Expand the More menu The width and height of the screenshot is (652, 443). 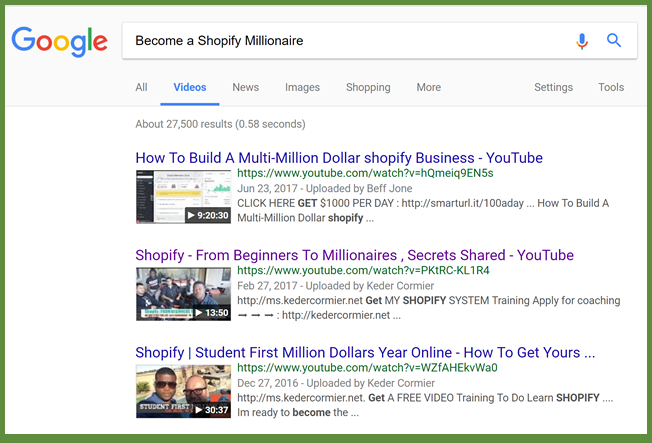point(429,87)
